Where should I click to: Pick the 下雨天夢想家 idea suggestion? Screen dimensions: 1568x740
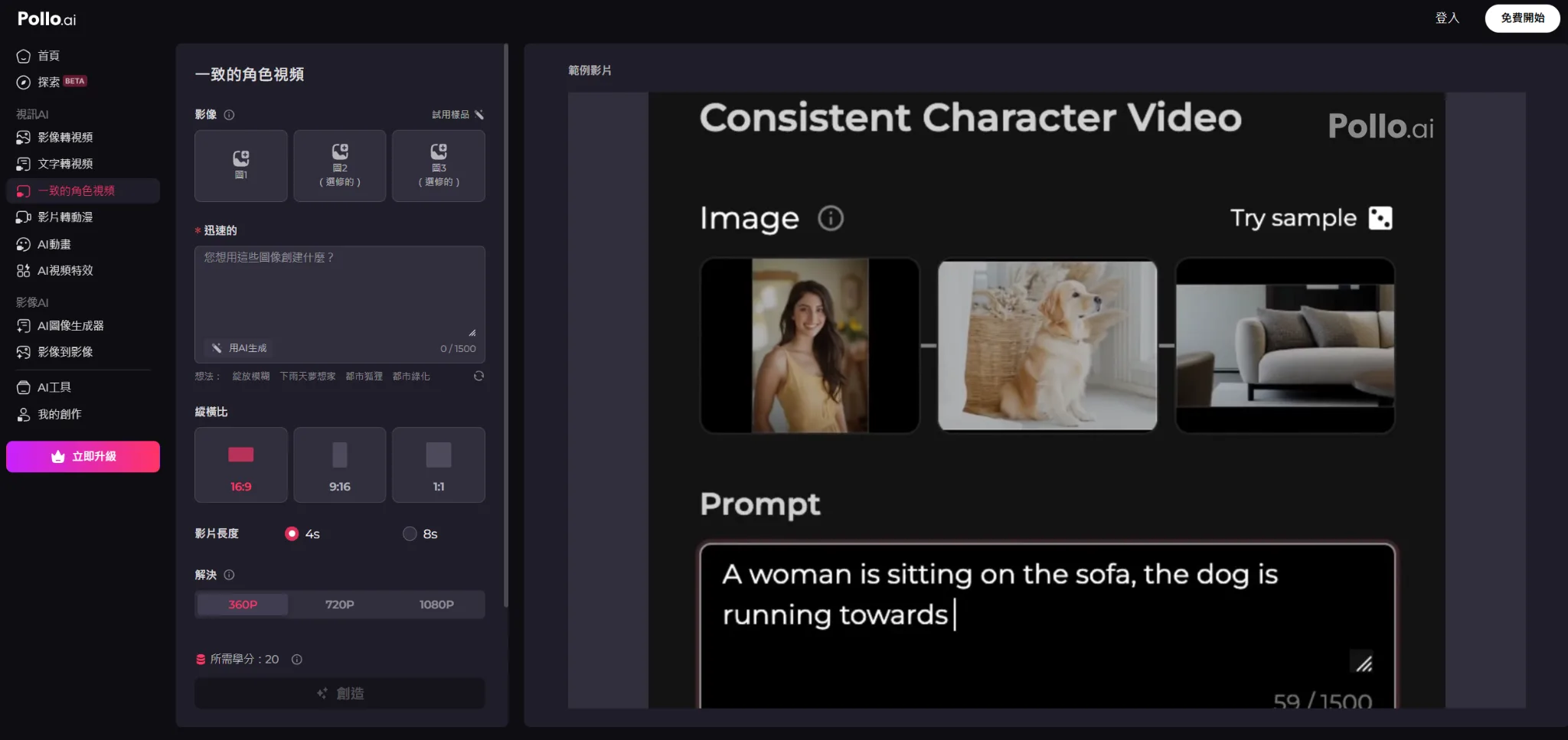pyautogui.click(x=308, y=377)
